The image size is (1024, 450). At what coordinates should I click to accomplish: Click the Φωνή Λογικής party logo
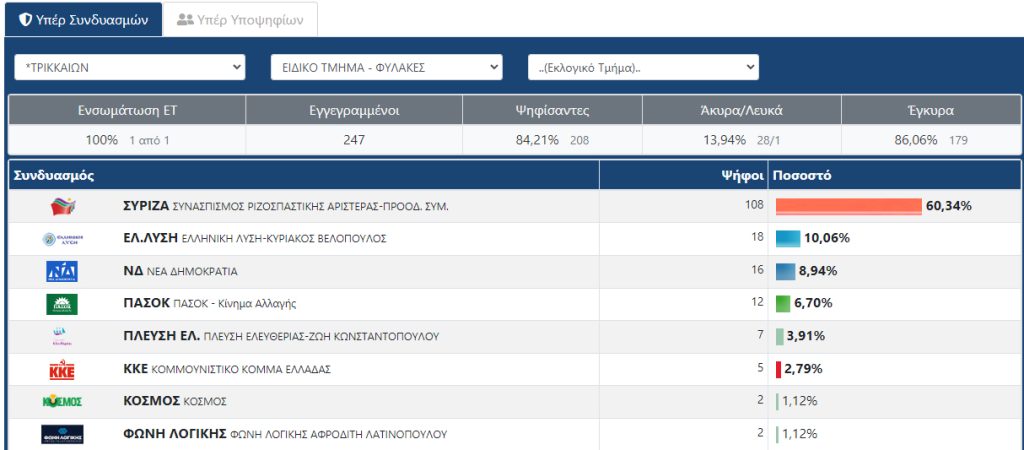tap(62, 434)
